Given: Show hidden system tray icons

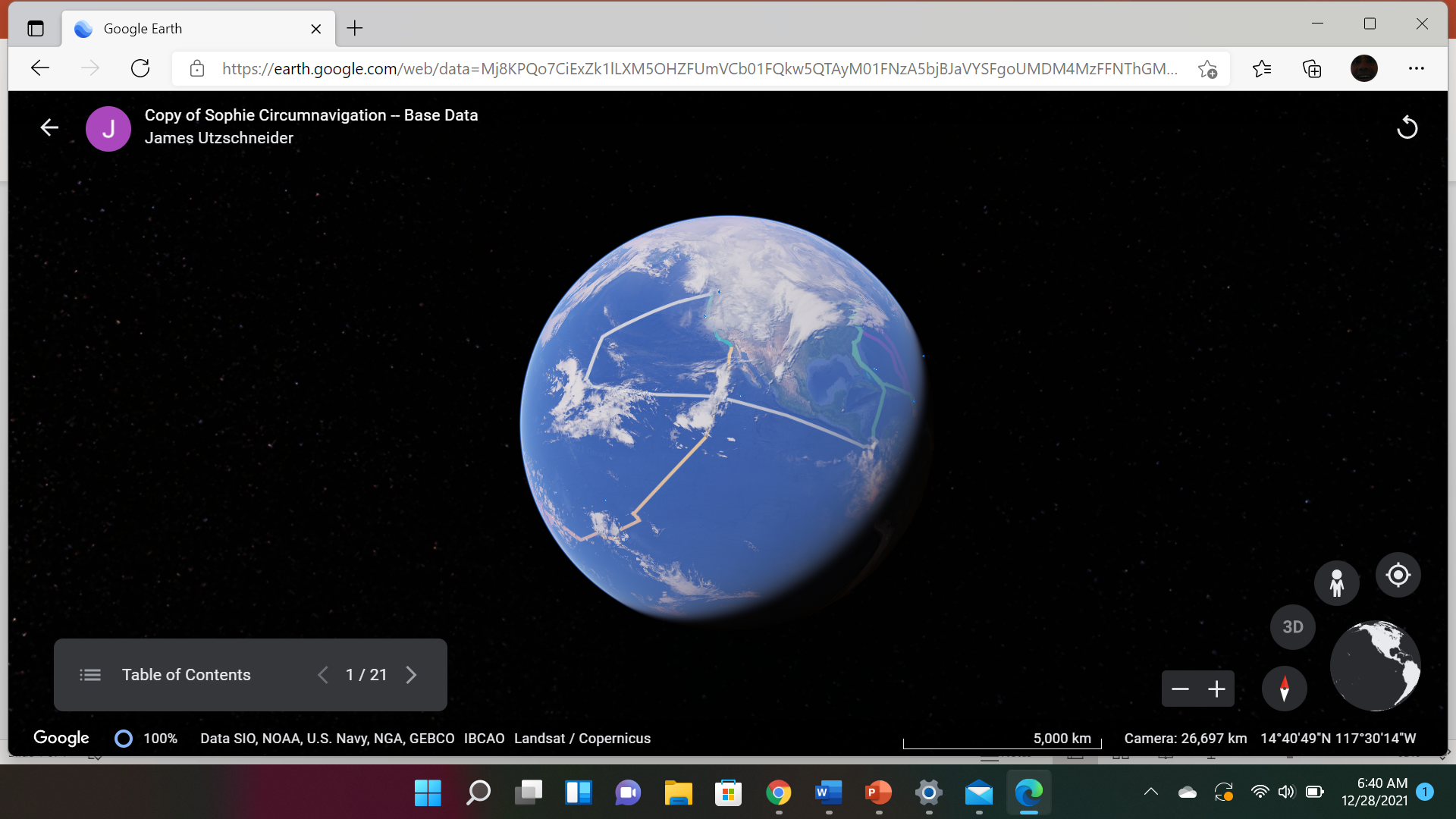Looking at the screenshot, I should [1150, 792].
